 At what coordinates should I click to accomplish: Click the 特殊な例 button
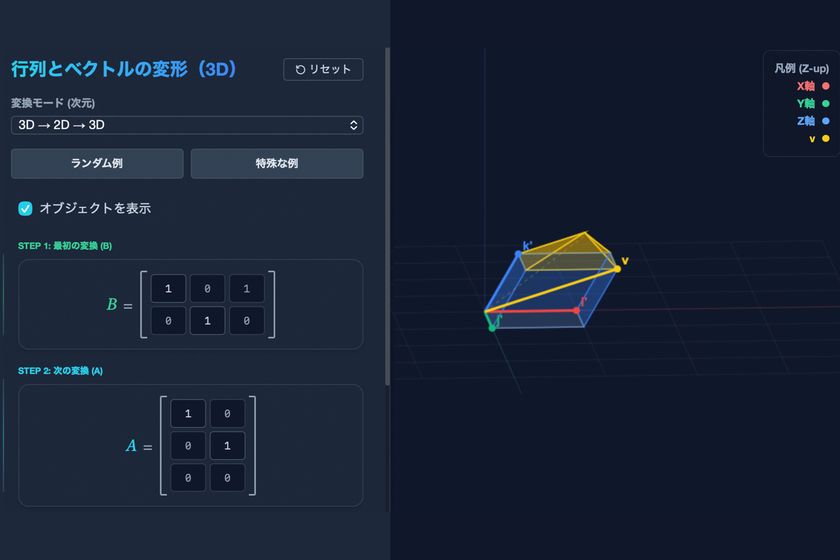277,163
